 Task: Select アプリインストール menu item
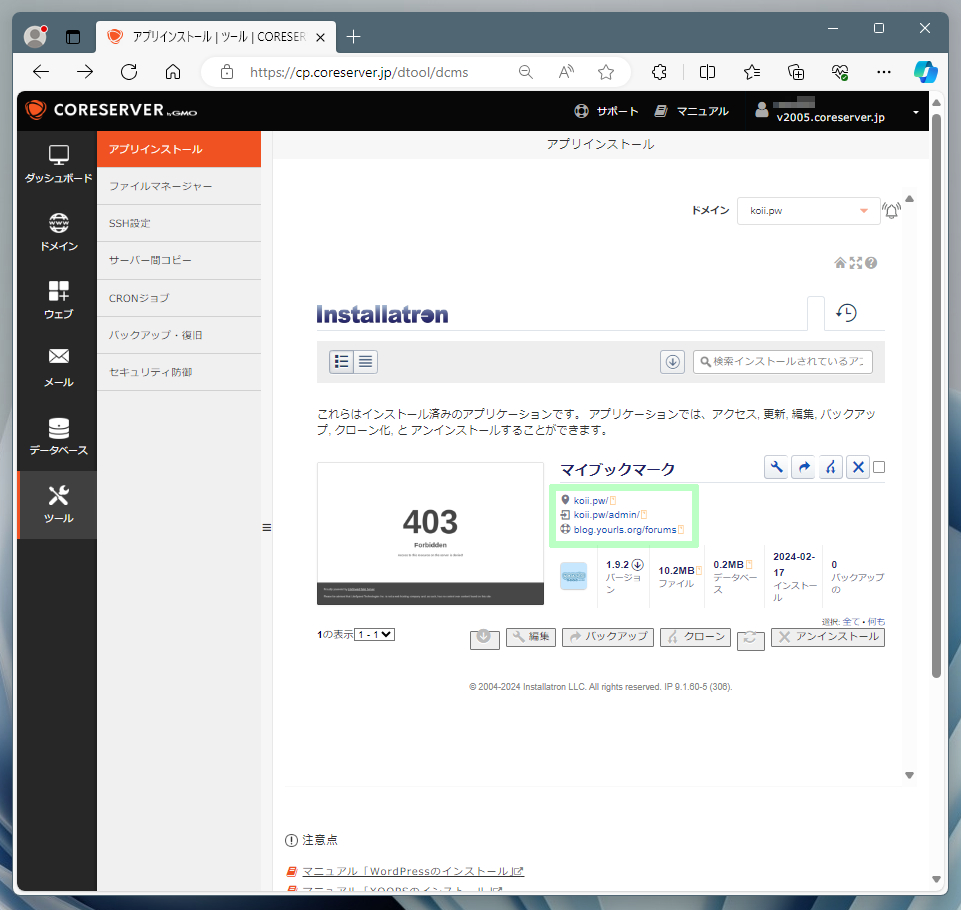point(179,149)
